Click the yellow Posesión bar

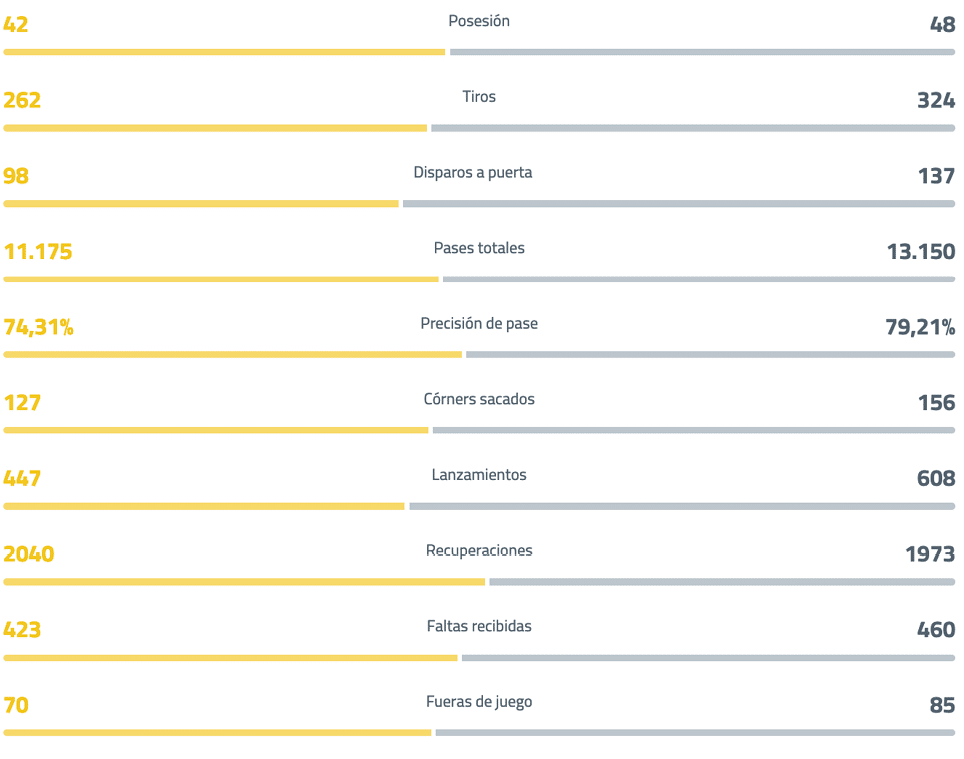pos(224,52)
